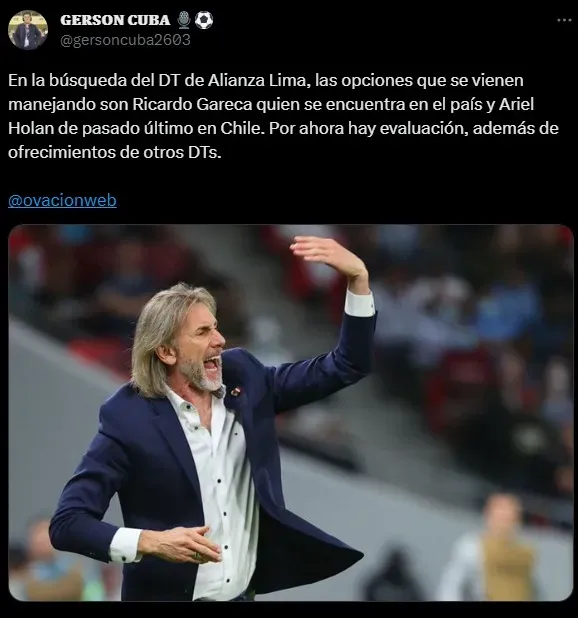Click the word 'Chile' in tweet text
Image resolution: width=578 pixels, height=618 pixels.
[241, 128]
